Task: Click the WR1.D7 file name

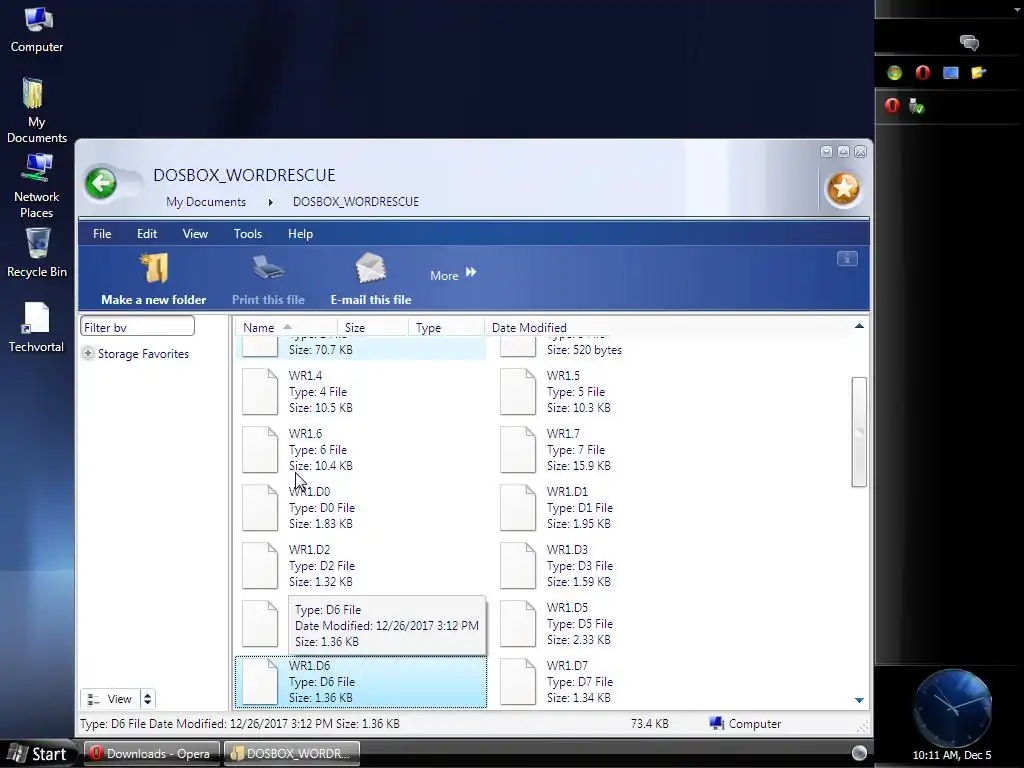Action: click(567, 665)
